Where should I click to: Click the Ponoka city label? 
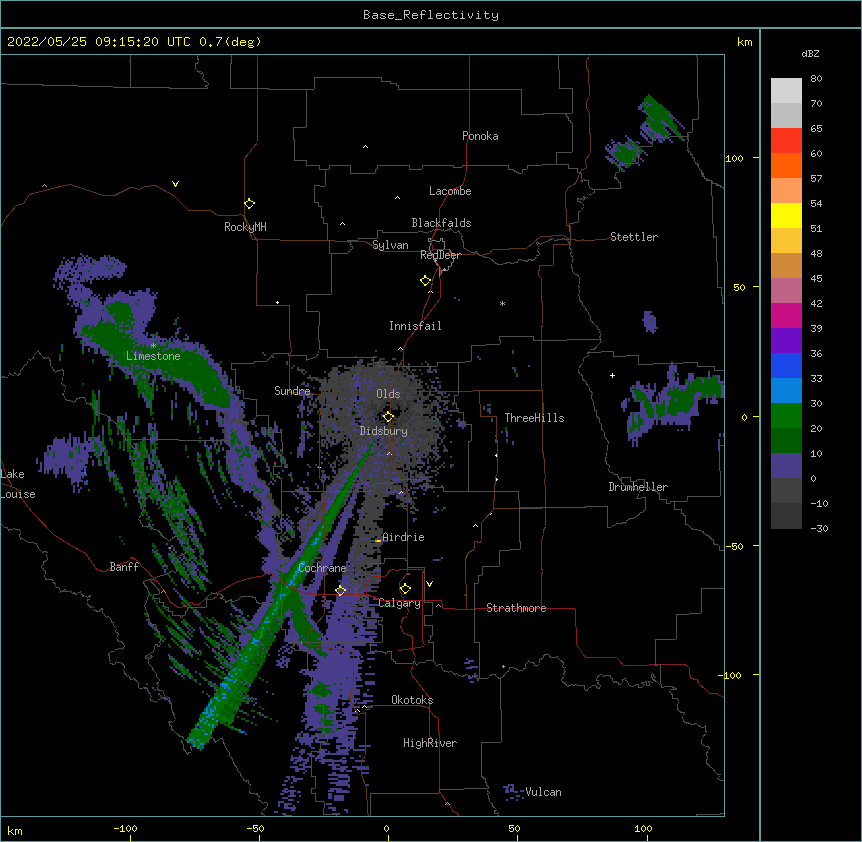tap(480, 136)
